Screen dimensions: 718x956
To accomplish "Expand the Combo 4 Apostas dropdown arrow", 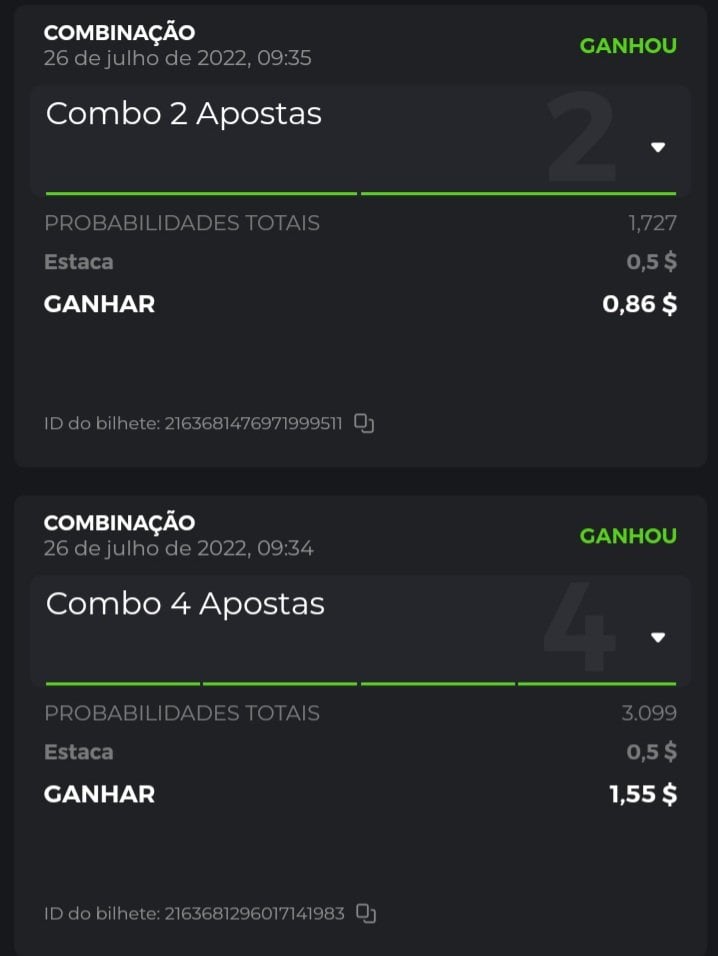I will [x=658, y=637].
